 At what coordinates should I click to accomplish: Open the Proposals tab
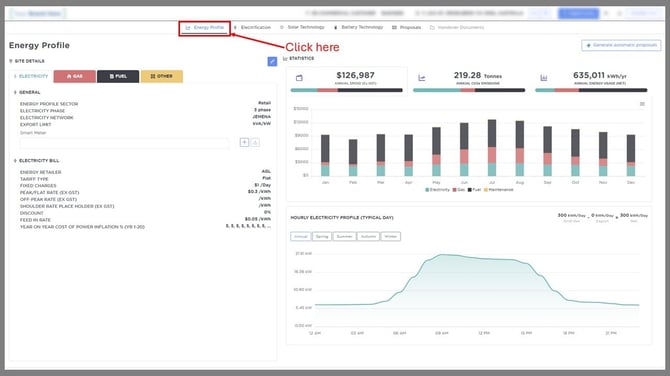(406, 27)
